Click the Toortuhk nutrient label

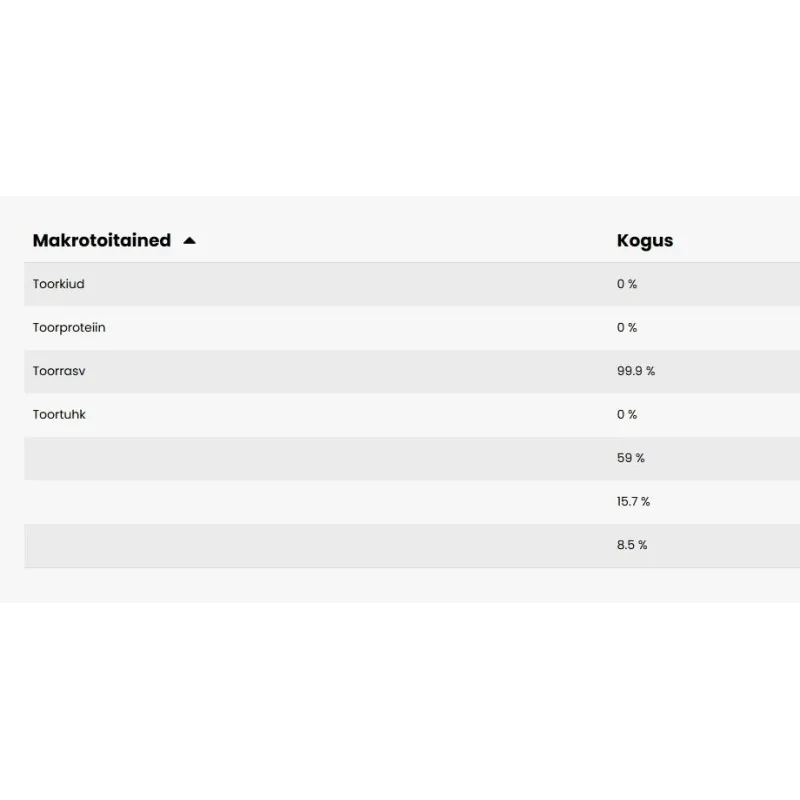(59, 414)
